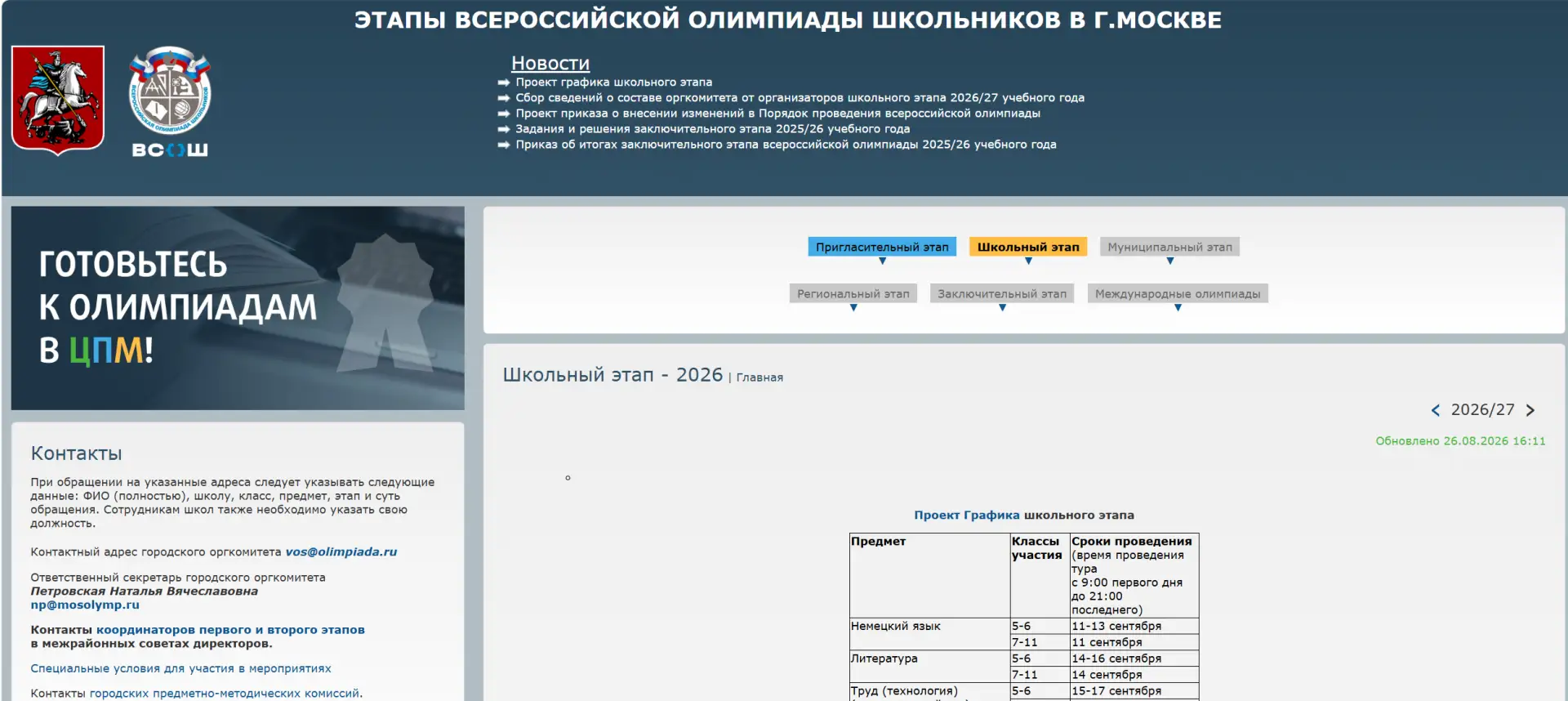Image resolution: width=1568 pixels, height=701 pixels.
Task: Open the Региональный этап tab
Action: (x=853, y=293)
